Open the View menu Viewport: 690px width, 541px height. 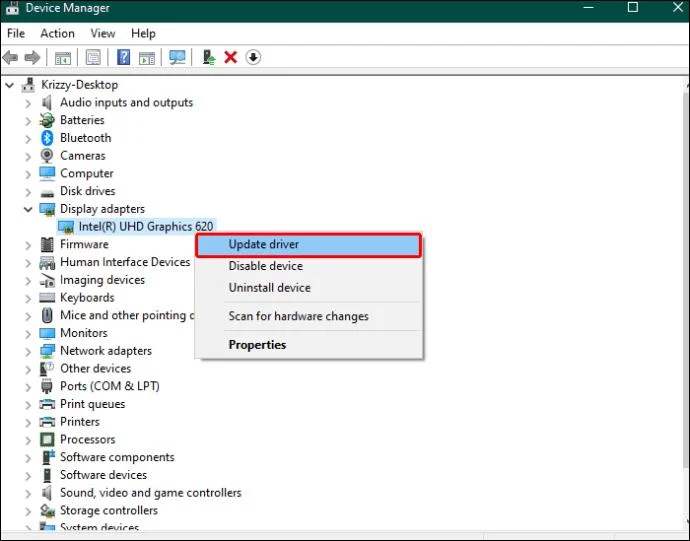[103, 33]
